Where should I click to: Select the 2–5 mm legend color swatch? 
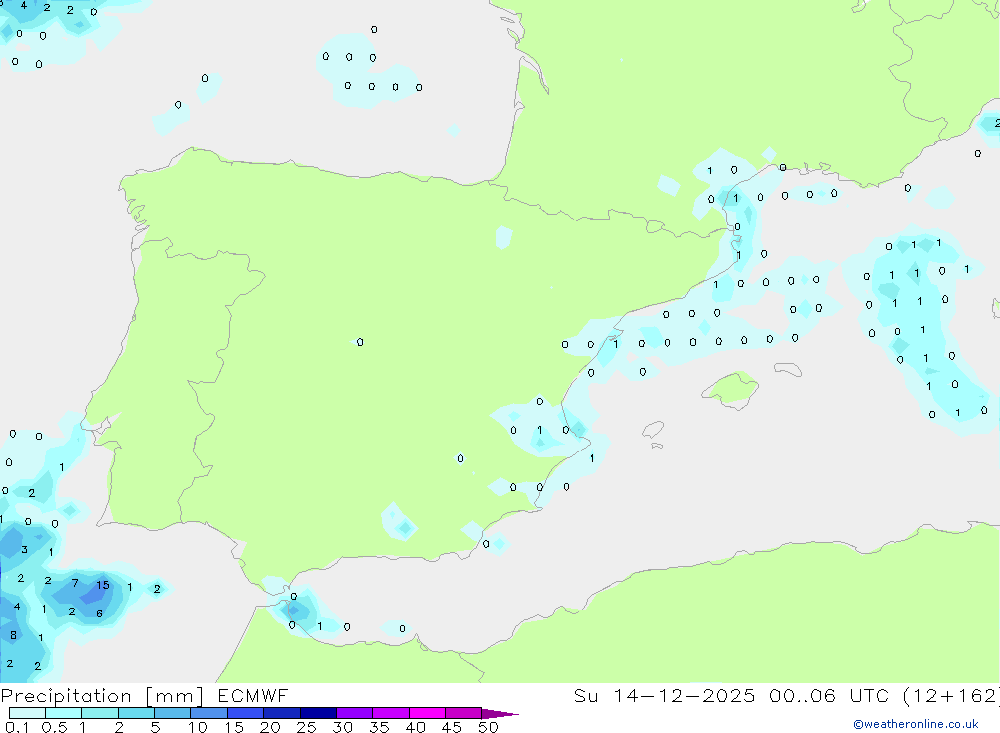136,713
